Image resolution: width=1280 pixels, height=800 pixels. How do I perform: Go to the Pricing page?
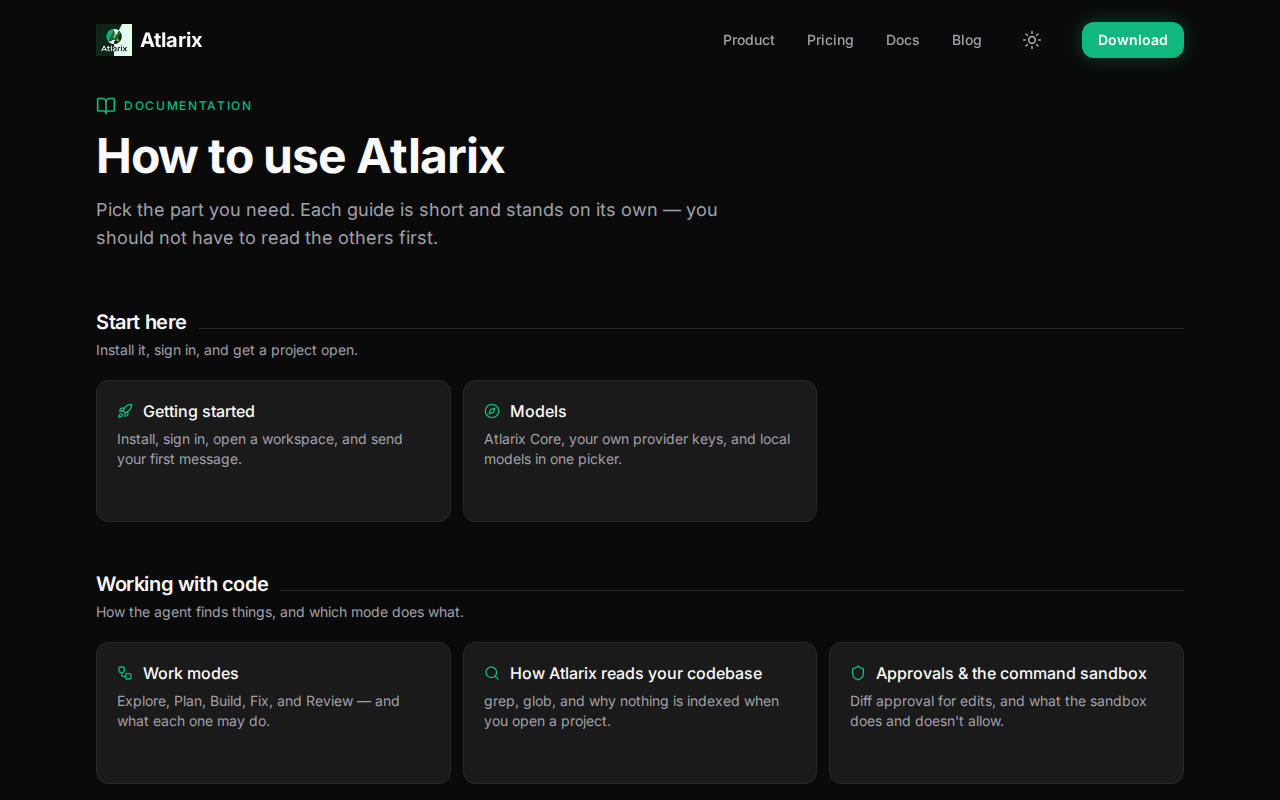tap(830, 40)
